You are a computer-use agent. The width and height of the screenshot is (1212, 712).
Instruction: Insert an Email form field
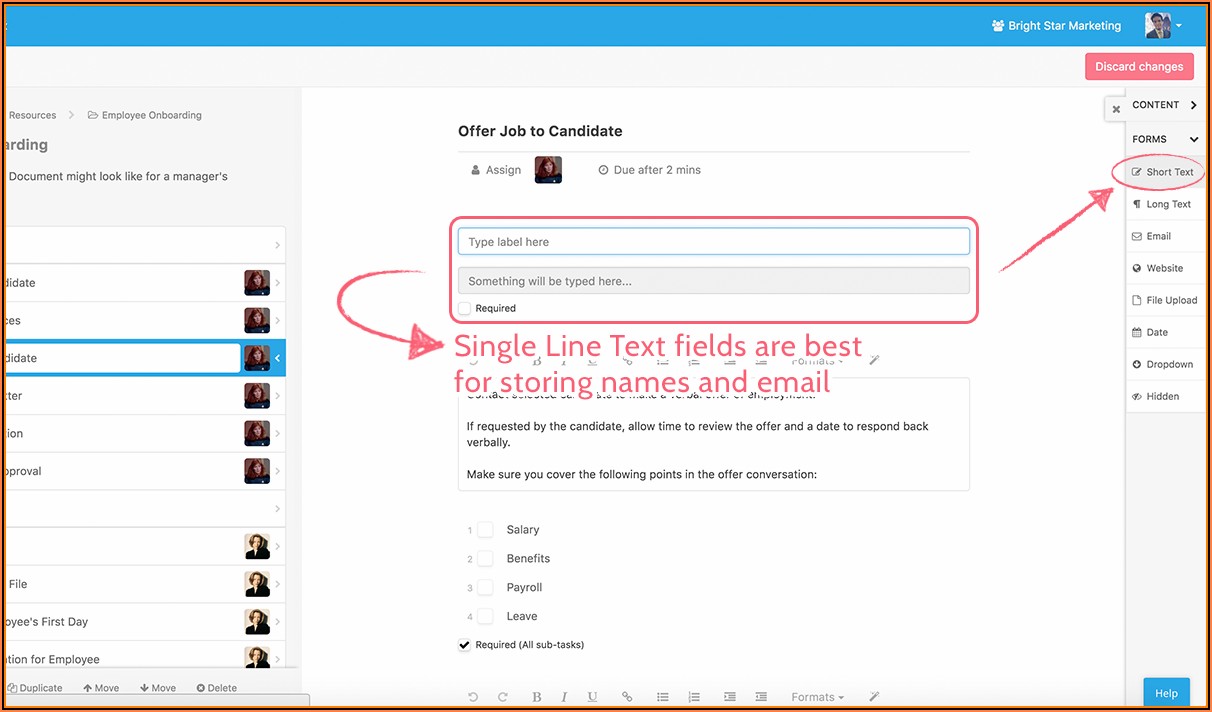1157,236
